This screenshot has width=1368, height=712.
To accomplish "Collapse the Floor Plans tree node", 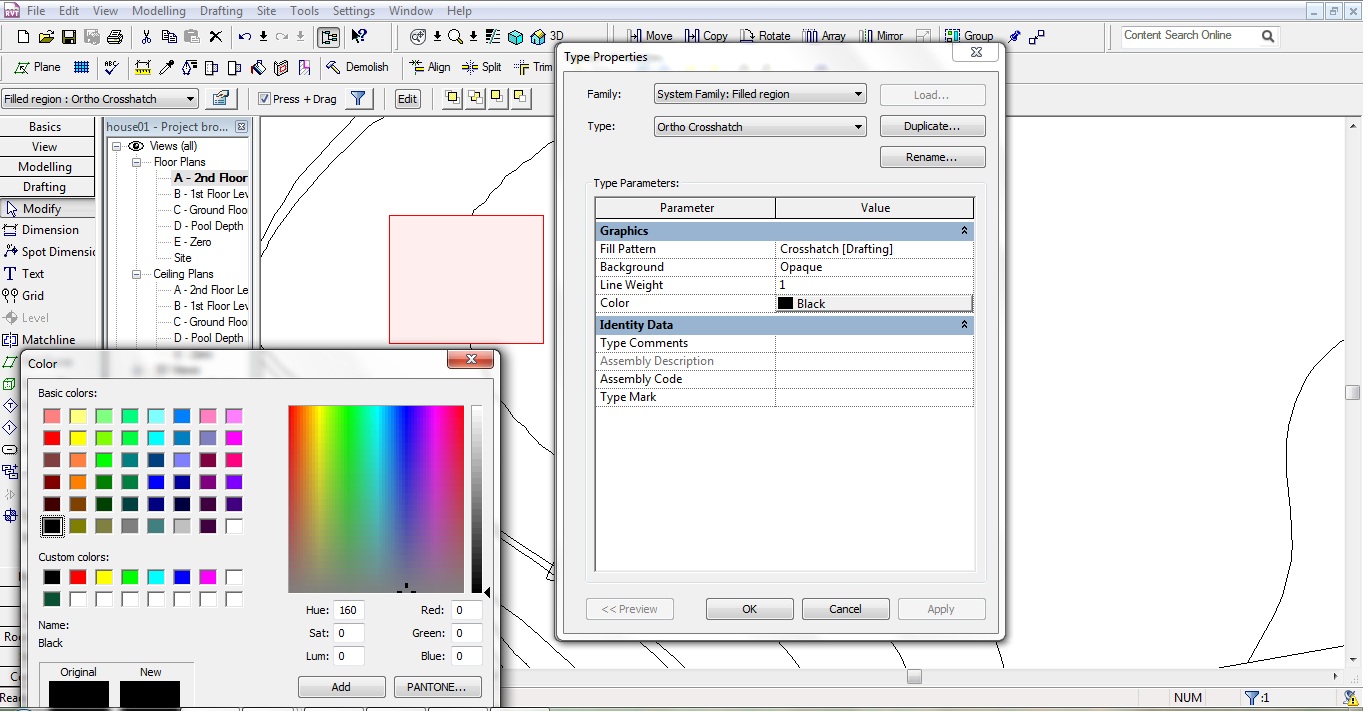I will tap(136, 162).
